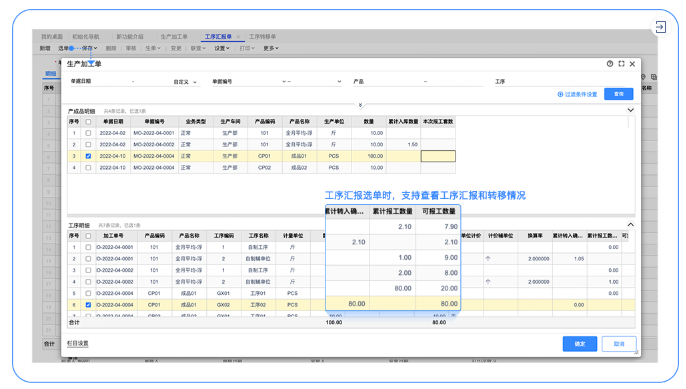Check the row MO-2022-04-0001 checkbox
Image resolution: width=686 pixels, height=389 pixels.
click(x=88, y=133)
